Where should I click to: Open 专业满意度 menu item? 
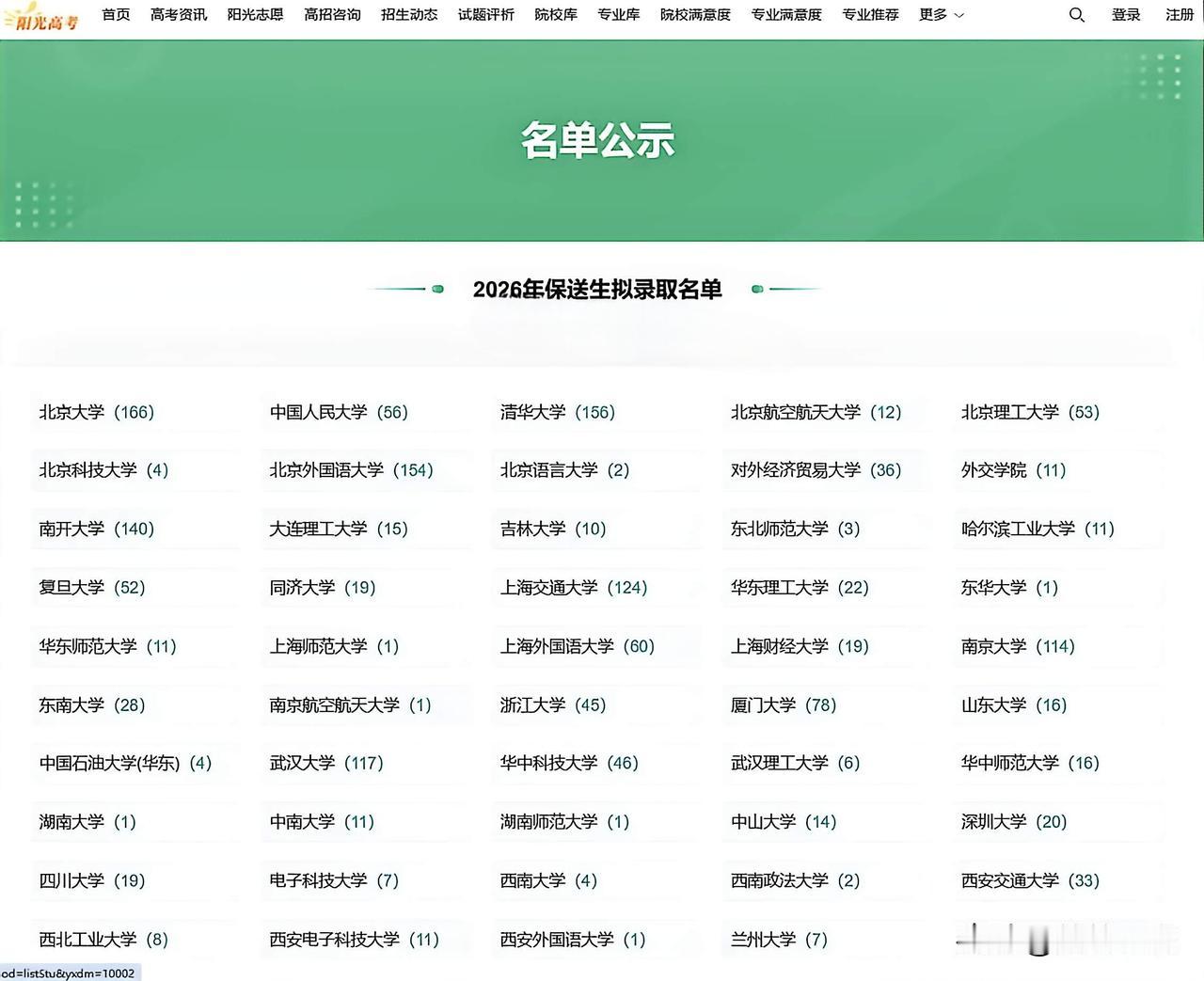click(x=786, y=15)
